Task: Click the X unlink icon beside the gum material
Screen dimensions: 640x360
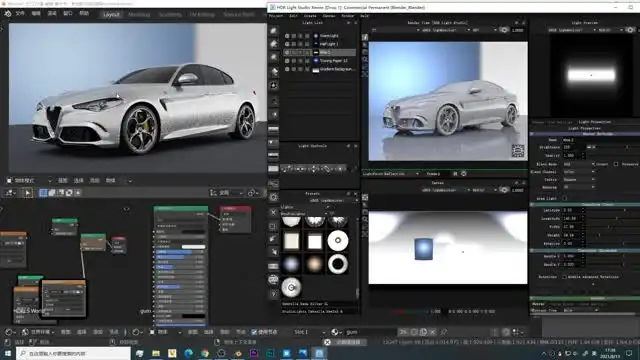Action: click(x=432, y=332)
